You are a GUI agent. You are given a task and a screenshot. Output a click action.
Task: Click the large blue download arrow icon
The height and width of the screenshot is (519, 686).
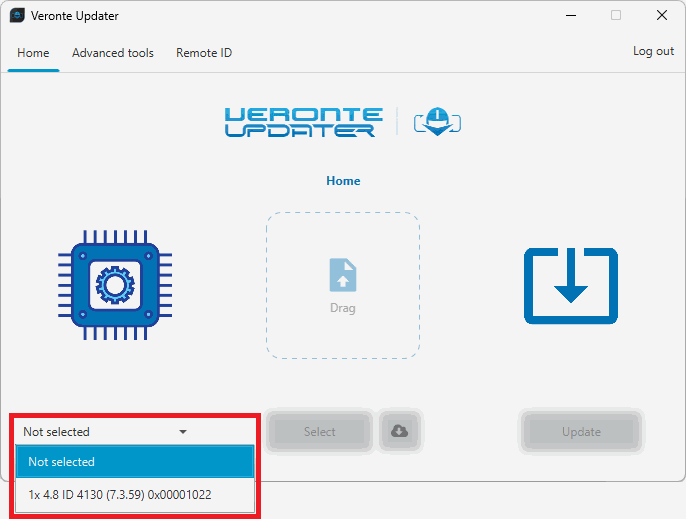click(570, 286)
